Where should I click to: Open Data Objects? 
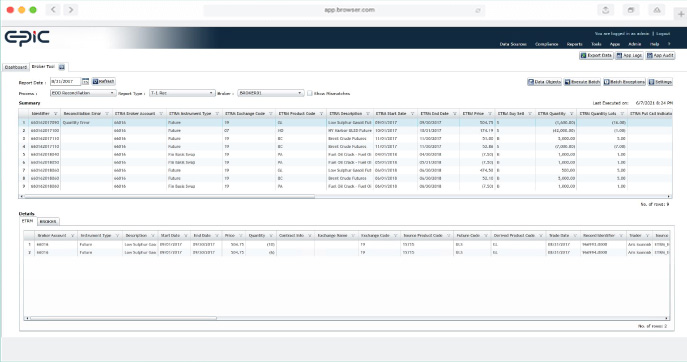pos(544,82)
